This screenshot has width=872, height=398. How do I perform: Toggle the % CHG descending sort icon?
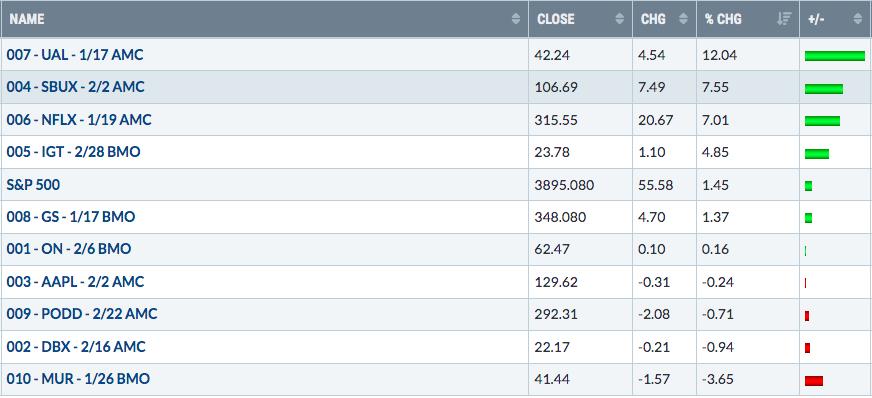(784, 19)
